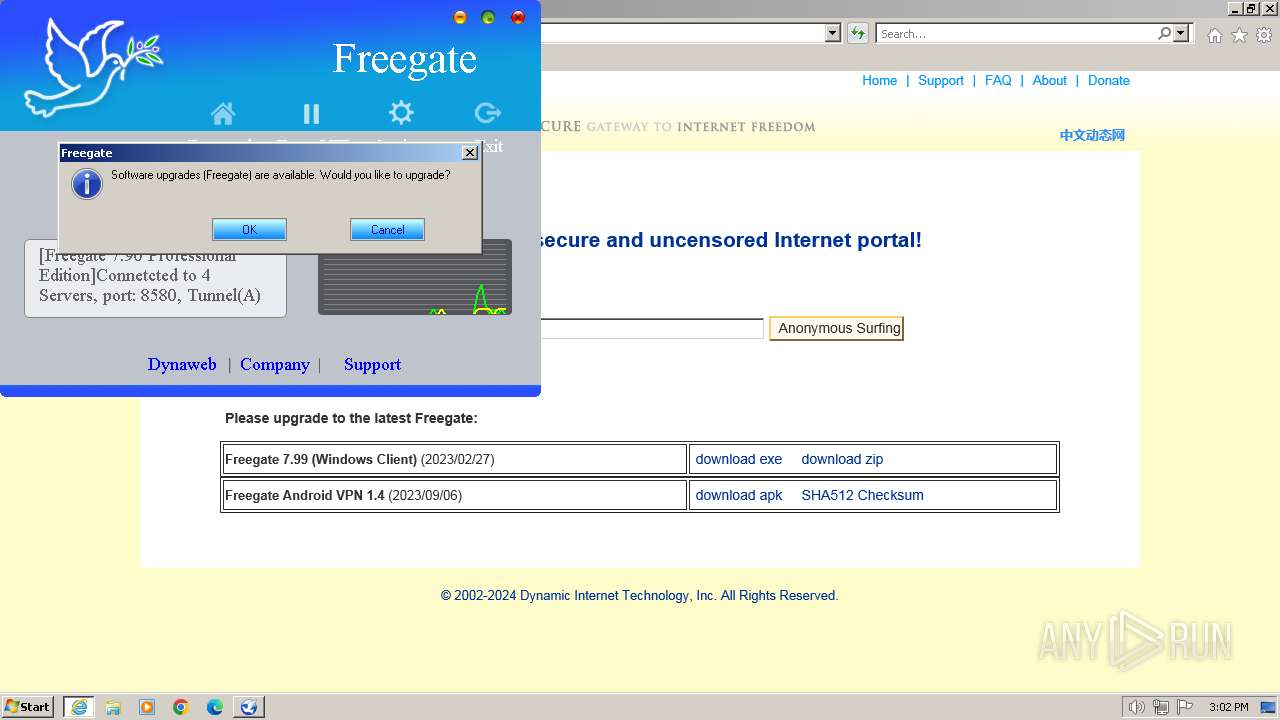Open the Company link in Freegate

tap(275, 364)
